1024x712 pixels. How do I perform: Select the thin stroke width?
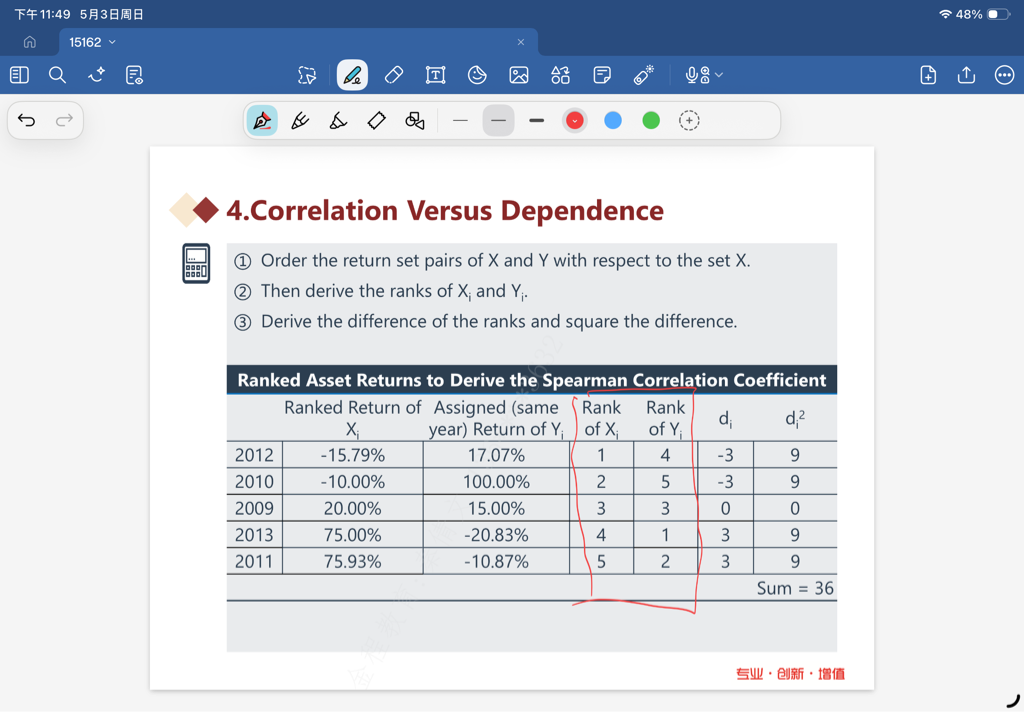tap(460, 120)
